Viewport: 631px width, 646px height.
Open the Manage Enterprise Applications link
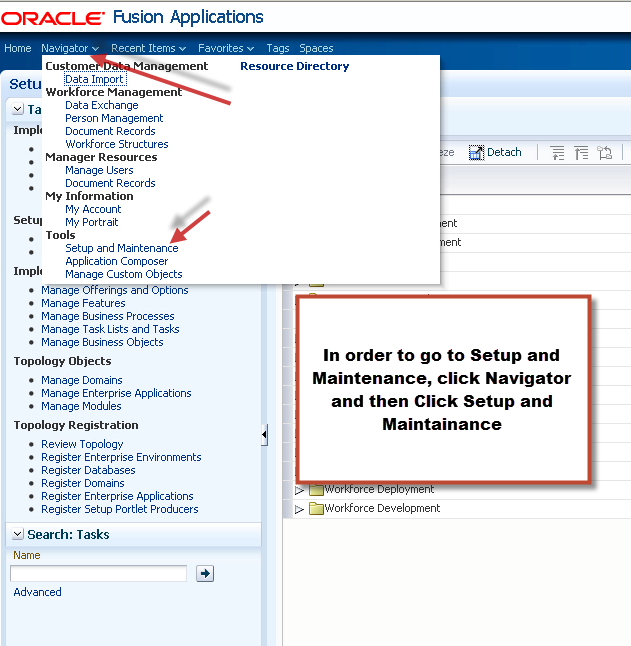click(117, 393)
